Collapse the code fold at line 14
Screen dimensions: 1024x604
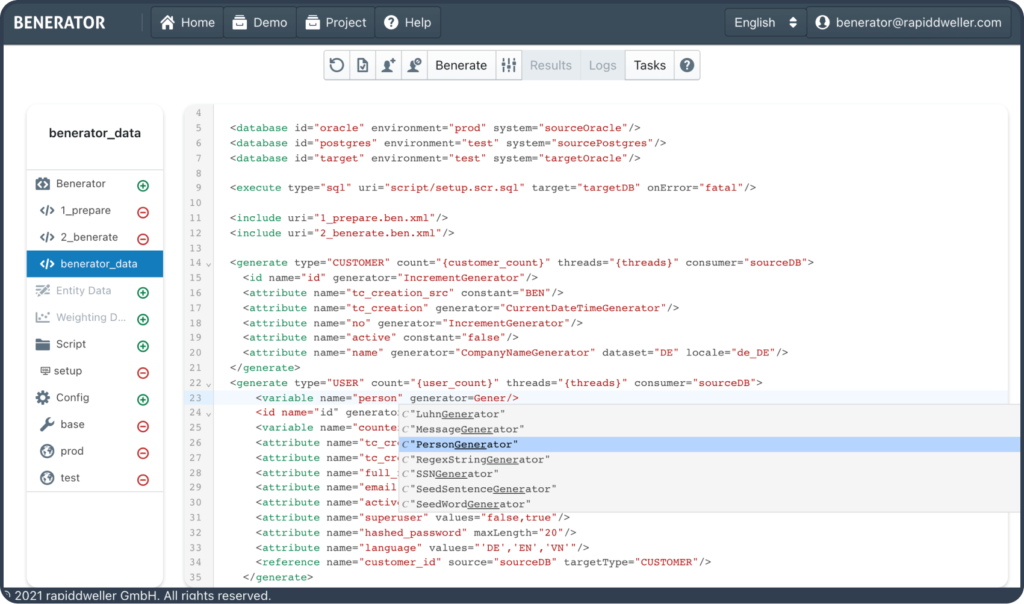208,264
